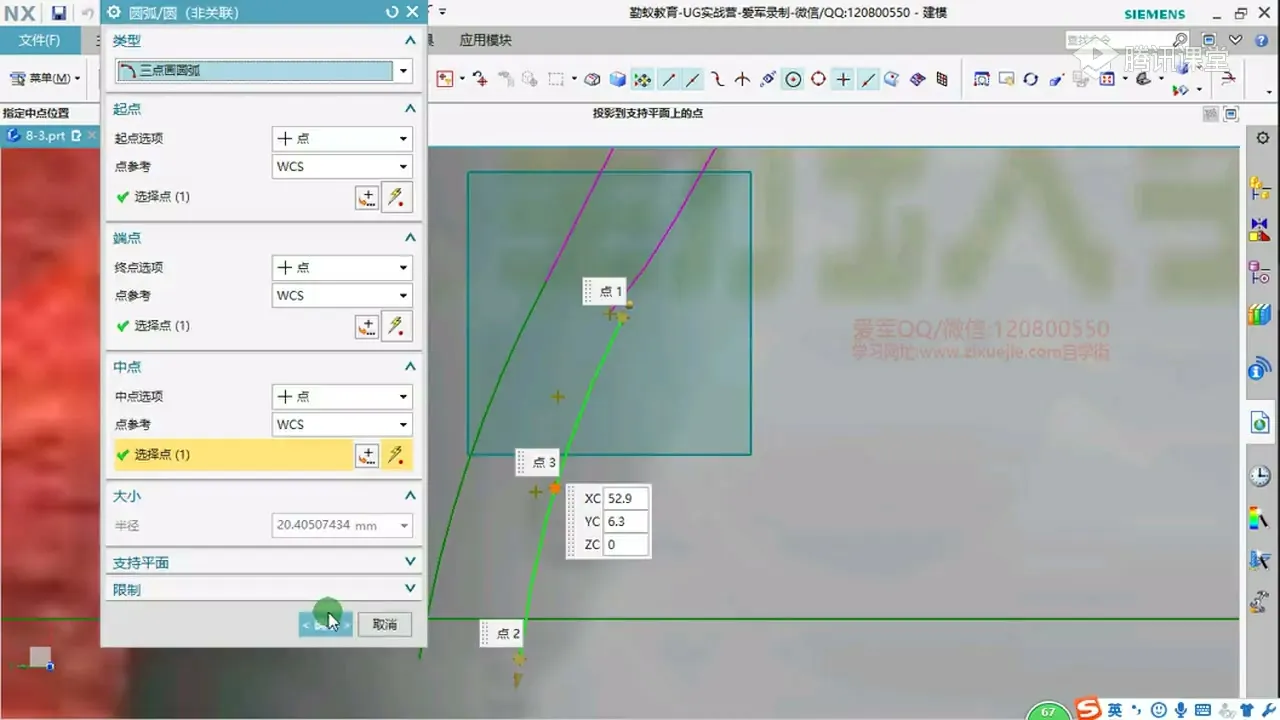Open the 菜单(M) menu button

click(x=44, y=78)
